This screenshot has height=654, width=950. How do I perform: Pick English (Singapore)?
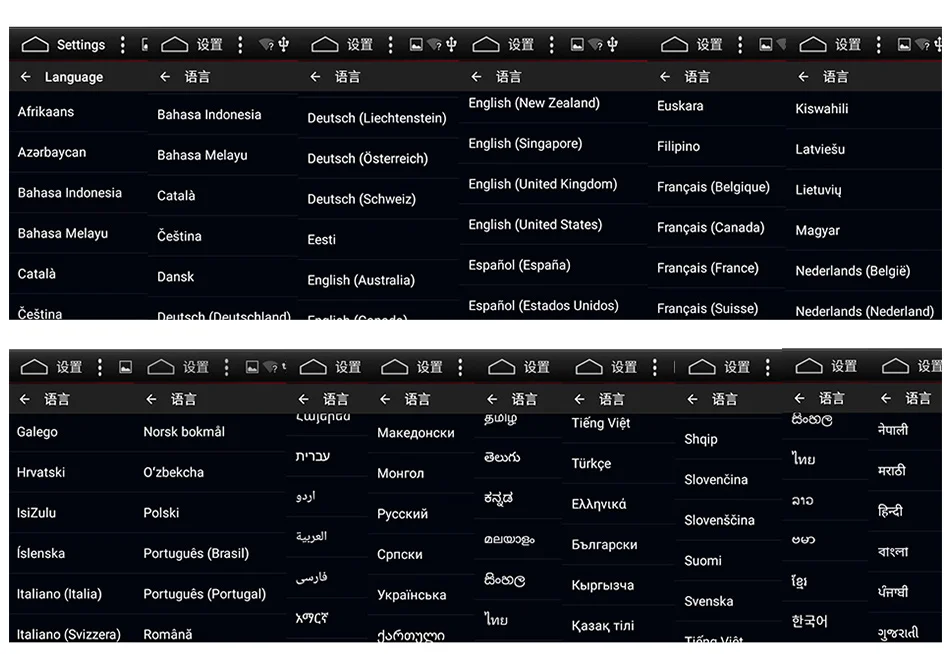pyautogui.click(x=525, y=144)
